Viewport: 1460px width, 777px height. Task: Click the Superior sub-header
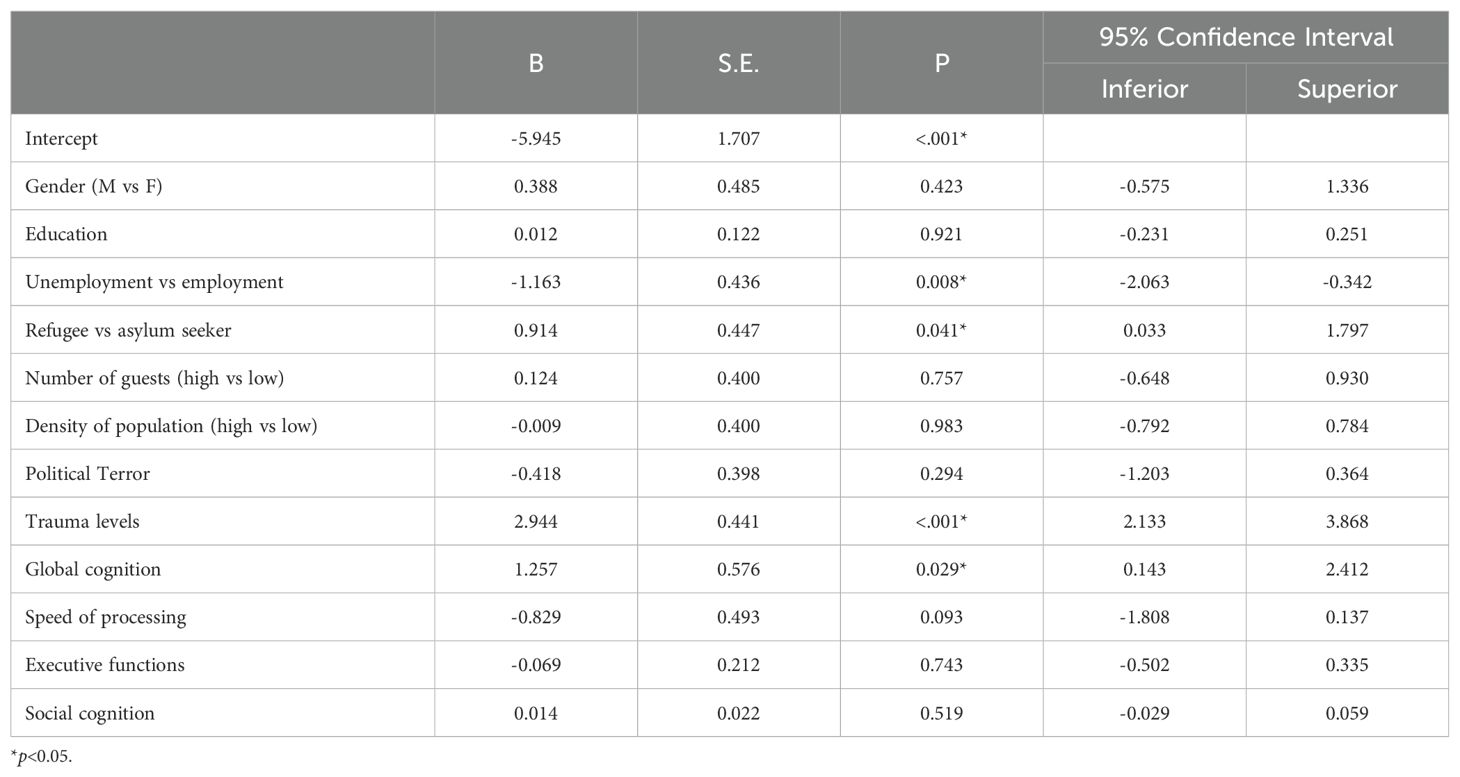point(1347,89)
